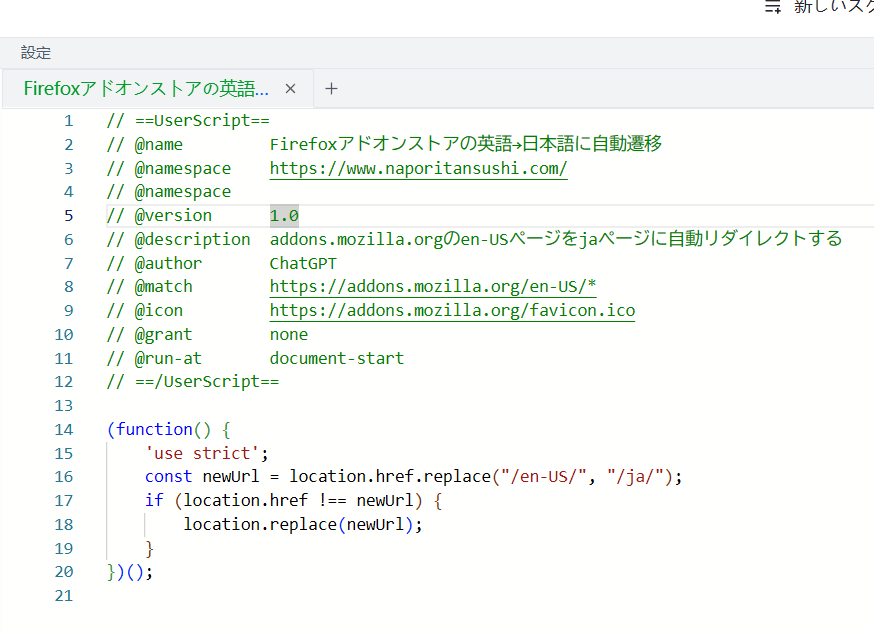Click line number 1 in the gutter

point(69,121)
